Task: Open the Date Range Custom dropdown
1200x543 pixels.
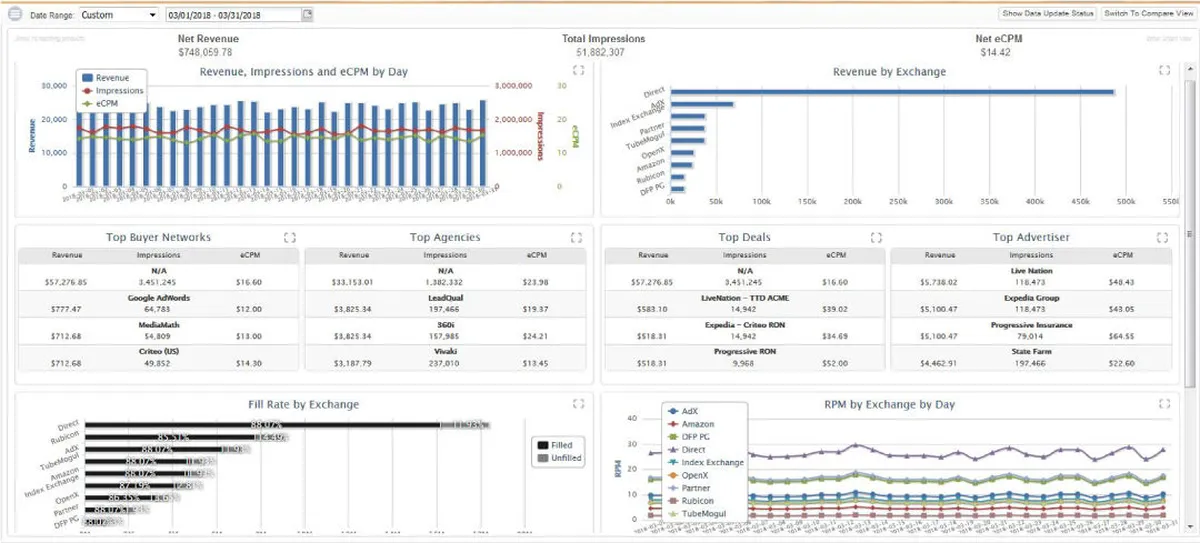Action: click(118, 15)
